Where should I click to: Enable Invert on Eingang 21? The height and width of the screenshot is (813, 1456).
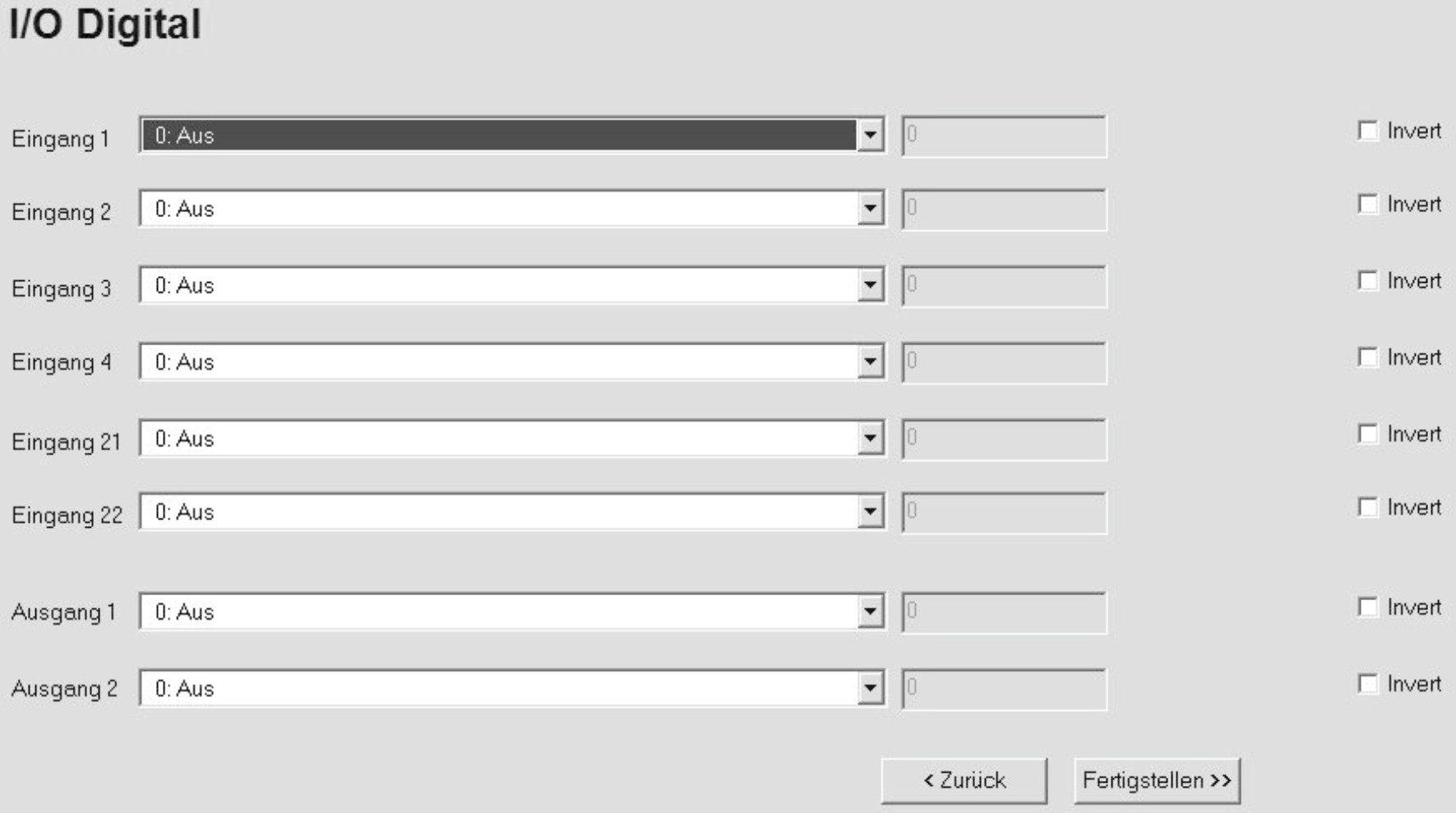pos(1367,434)
